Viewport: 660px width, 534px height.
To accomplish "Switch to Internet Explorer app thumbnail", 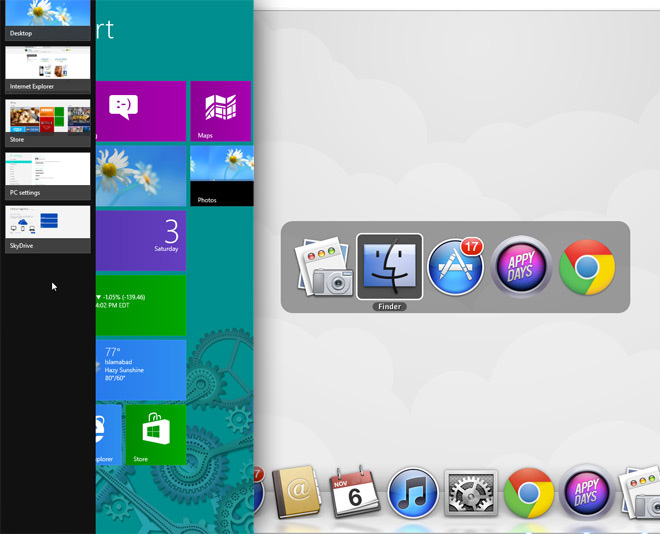I will (48, 69).
